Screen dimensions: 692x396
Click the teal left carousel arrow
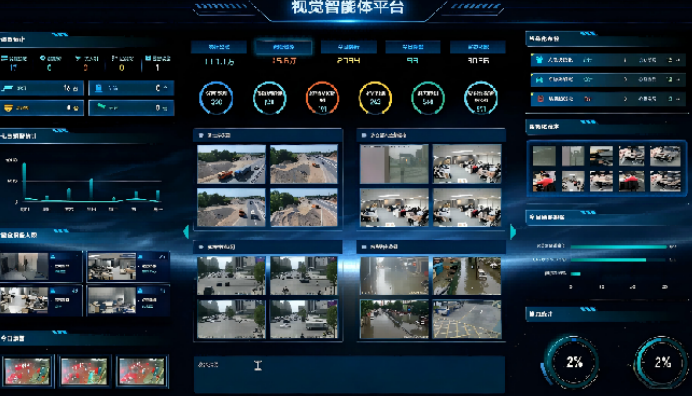pyautogui.click(x=186, y=232)
